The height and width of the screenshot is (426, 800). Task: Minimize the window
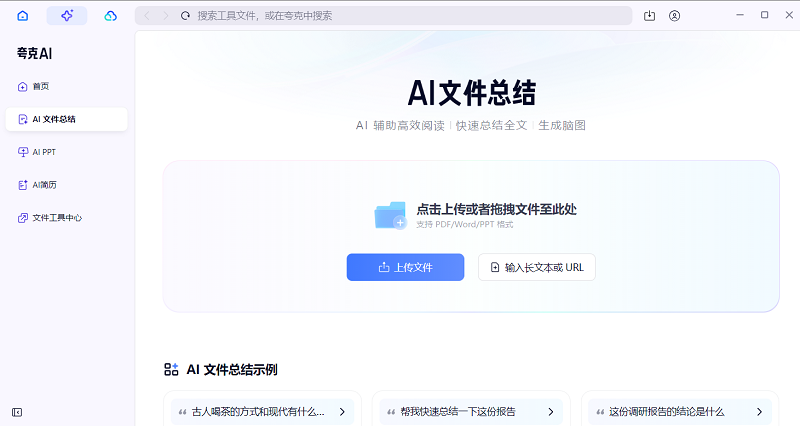pos(740,15)
